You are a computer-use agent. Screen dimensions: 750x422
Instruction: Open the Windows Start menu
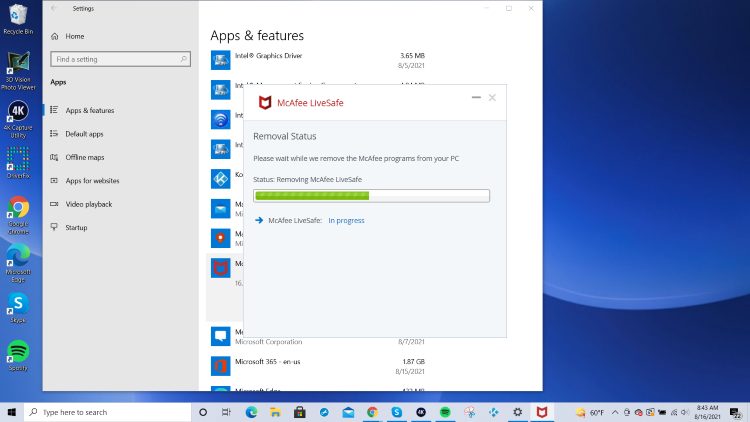(12, 412)
